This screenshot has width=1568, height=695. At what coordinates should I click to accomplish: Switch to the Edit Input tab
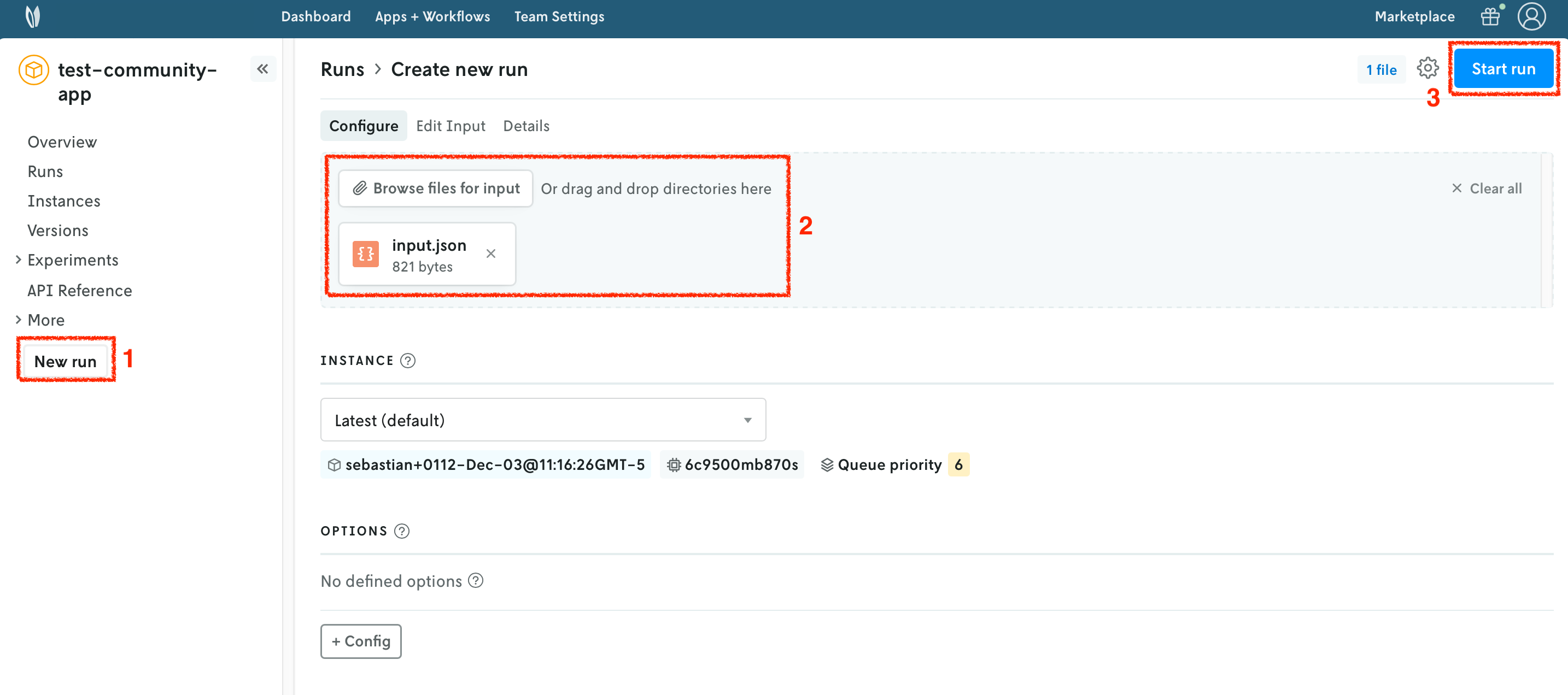click(x=450, y=126)
